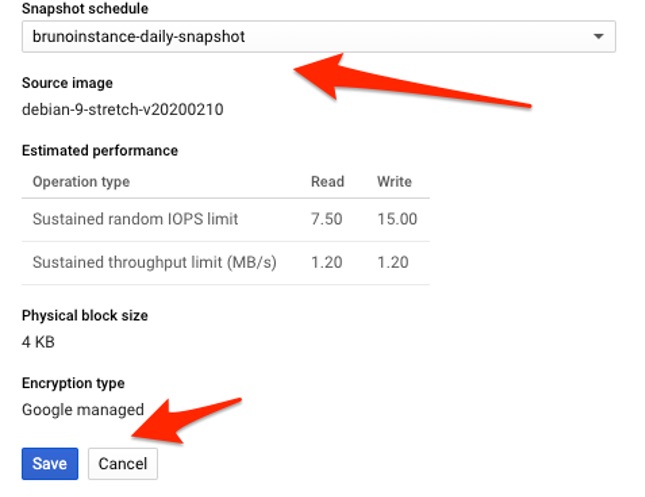This screenshot has width=645, height=497.
Task: Click the 1.20 read throughput value
Action: pyautogui.click(x=327, y=263)
